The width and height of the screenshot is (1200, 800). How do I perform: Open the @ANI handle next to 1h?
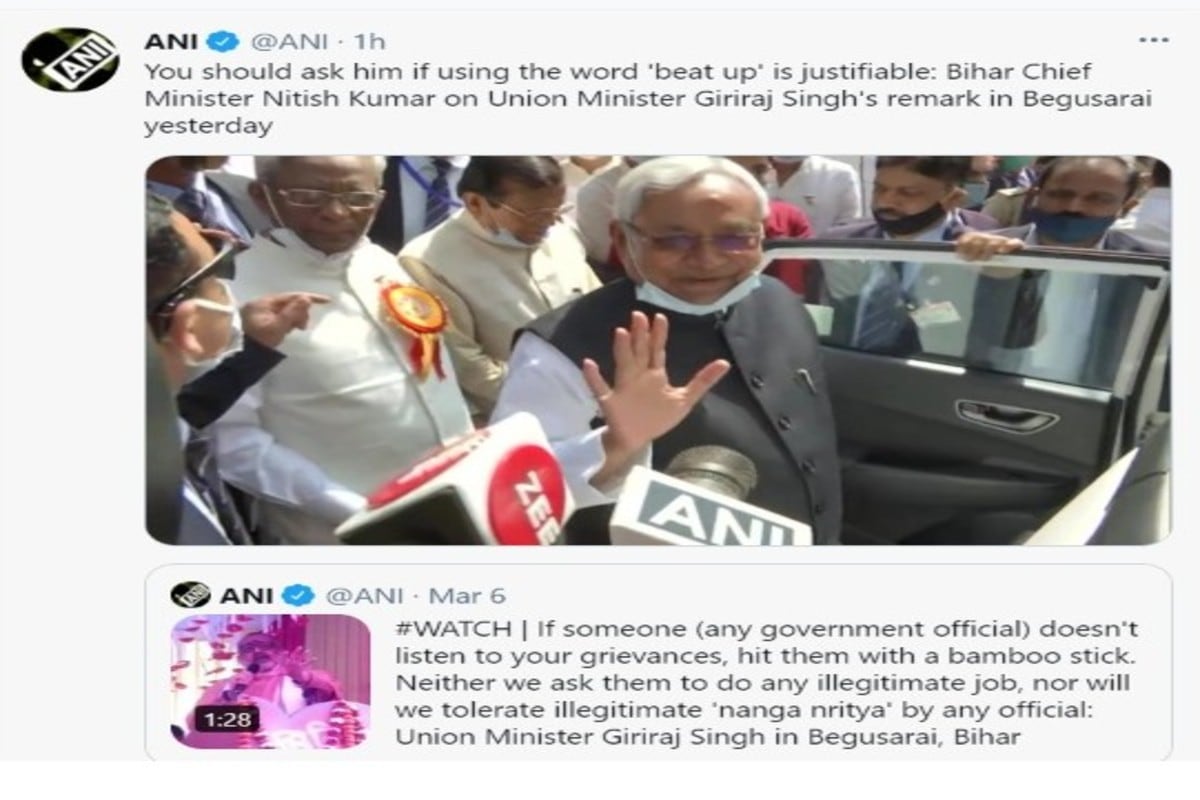click(289, 42)
